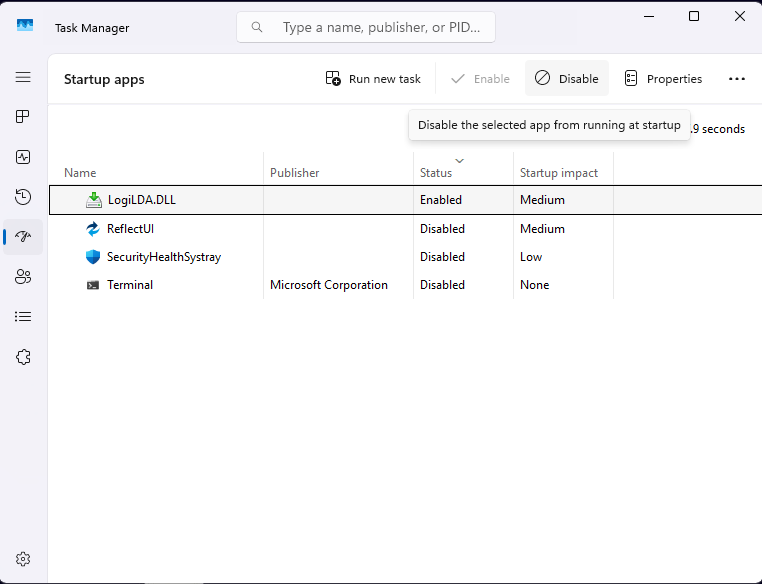Open the Details list page icon
Viewport: 762px width, 584px height.
tap(23, 317)
